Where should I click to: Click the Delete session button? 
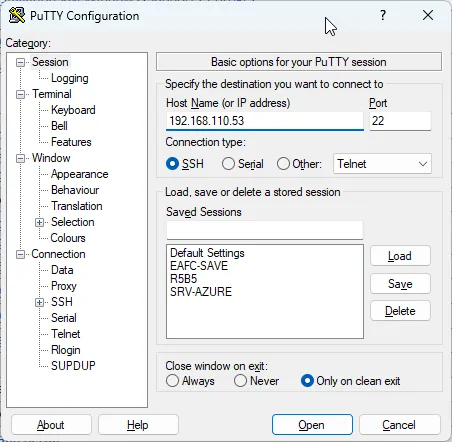coord(400,311)
